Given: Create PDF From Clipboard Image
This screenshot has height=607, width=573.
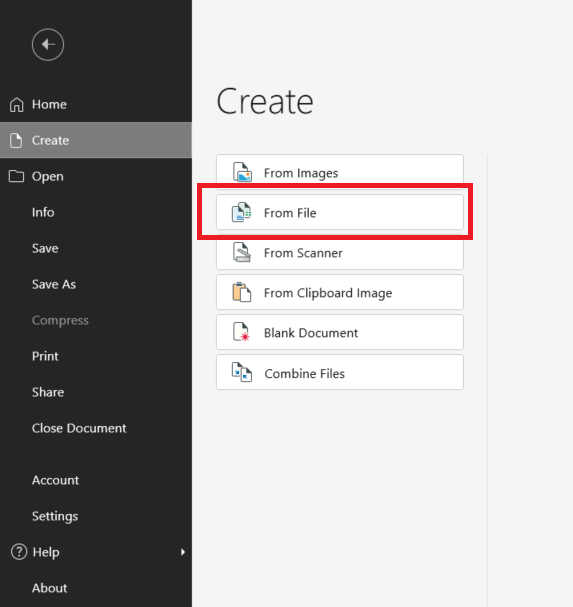Looking at the screenshot, I should tap(340, 292).
